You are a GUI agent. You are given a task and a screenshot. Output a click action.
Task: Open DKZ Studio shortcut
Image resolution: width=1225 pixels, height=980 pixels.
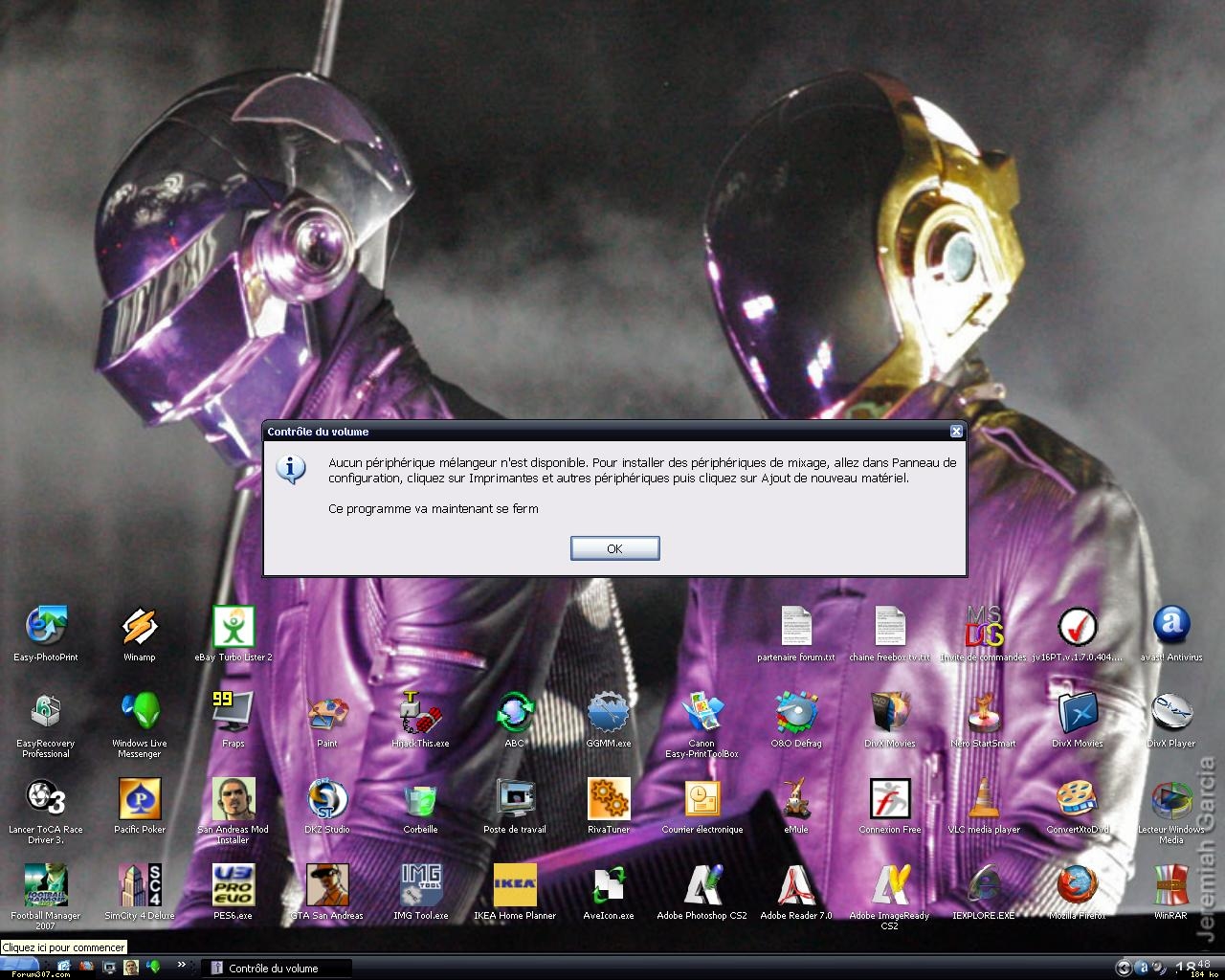(327, 806)
